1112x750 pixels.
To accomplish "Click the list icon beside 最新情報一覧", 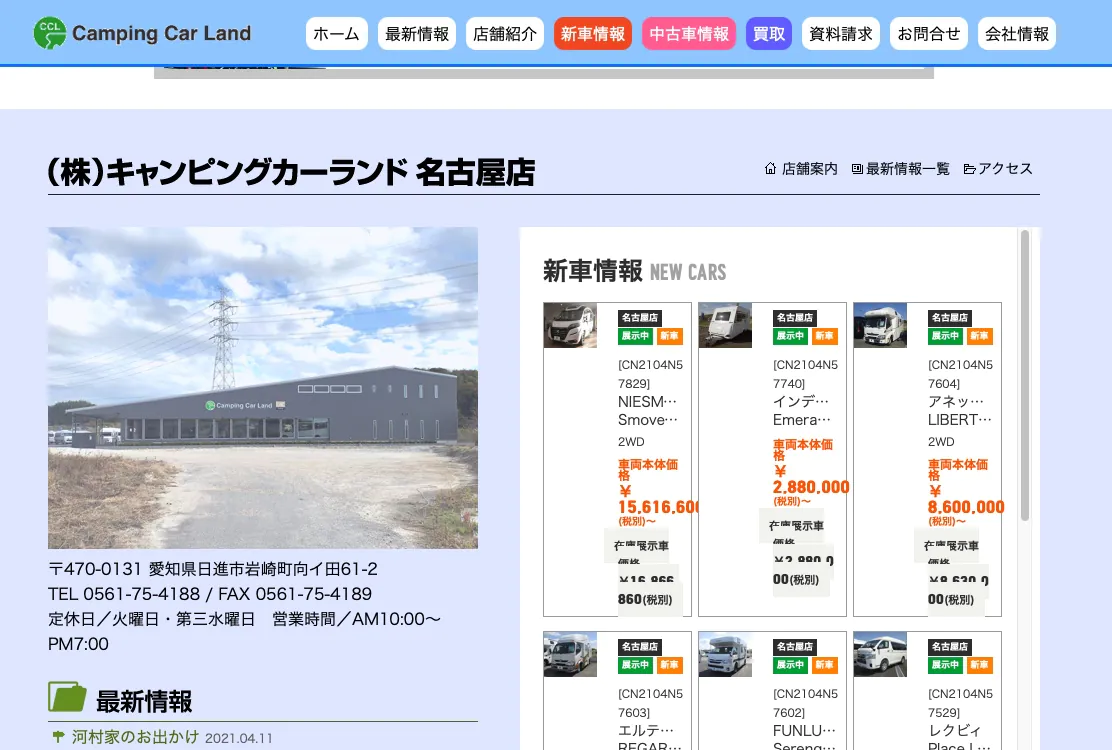I will point(857,169).
